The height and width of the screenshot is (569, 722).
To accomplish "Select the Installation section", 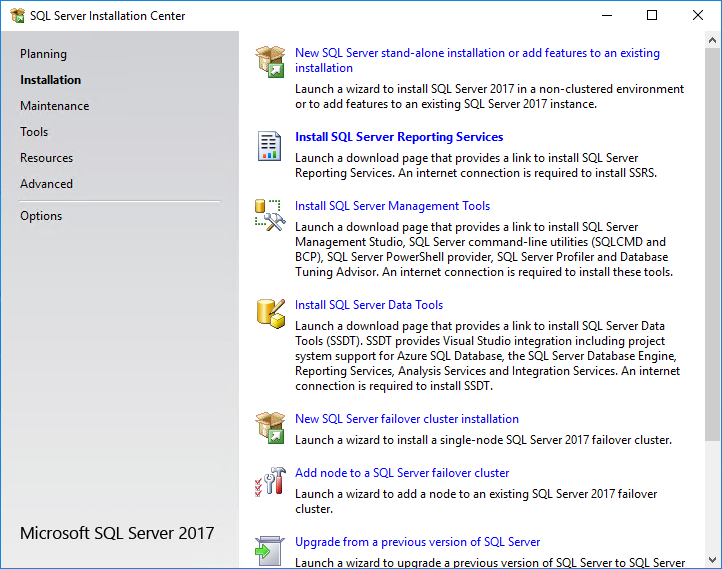I will point(51,80).
